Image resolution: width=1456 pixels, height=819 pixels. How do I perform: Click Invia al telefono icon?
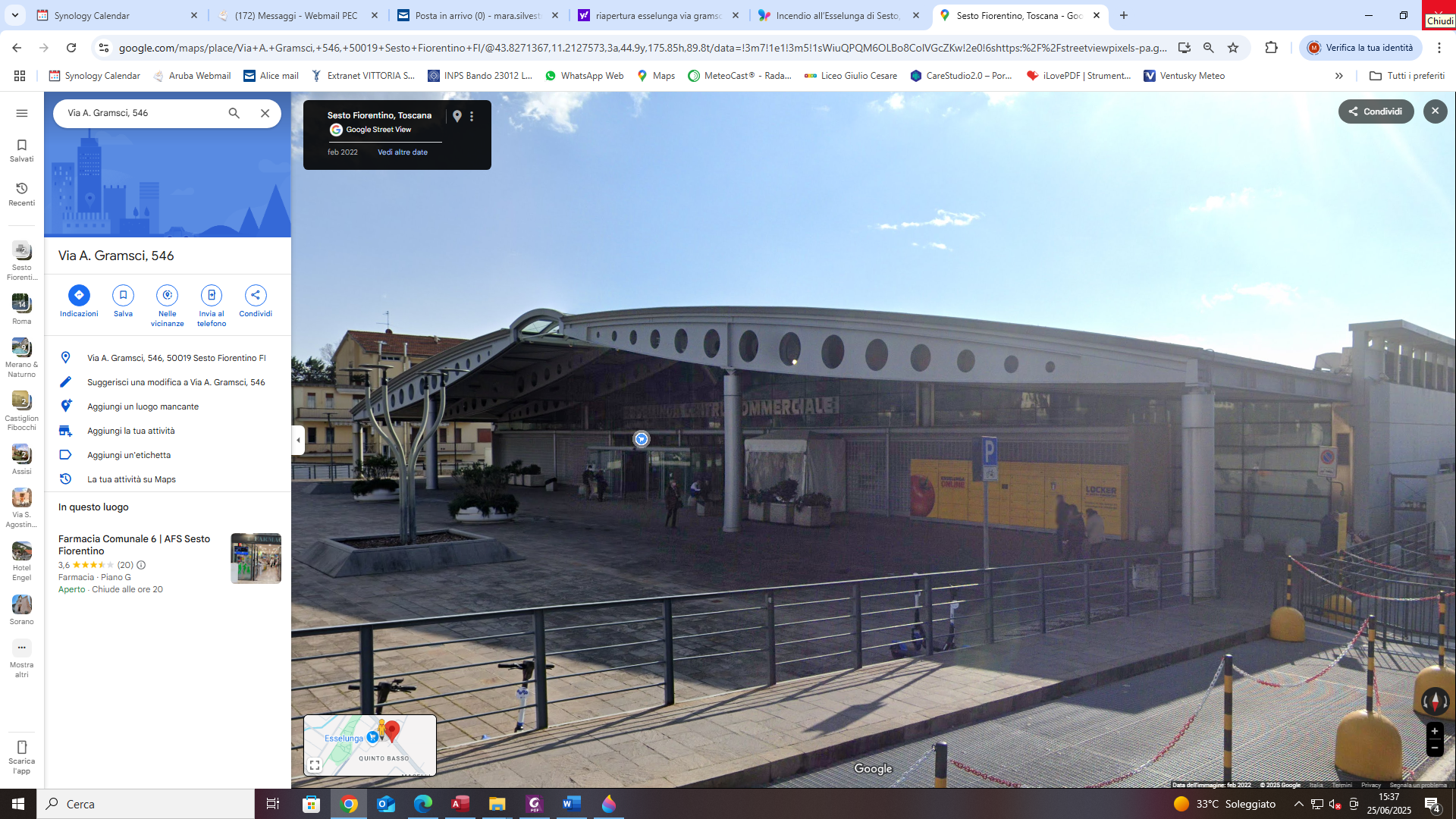point(212,295)
